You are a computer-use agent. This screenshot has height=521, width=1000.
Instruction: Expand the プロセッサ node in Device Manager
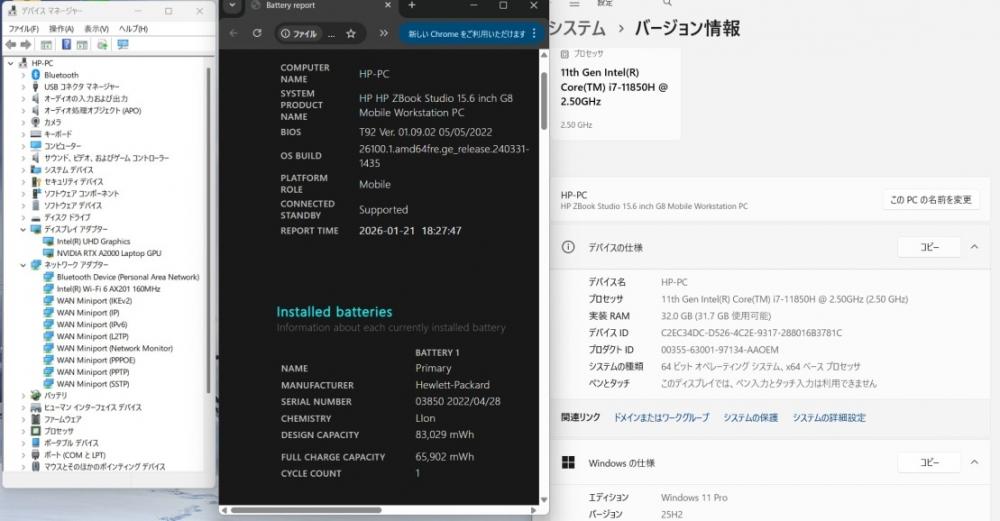(x=23, y=431)
